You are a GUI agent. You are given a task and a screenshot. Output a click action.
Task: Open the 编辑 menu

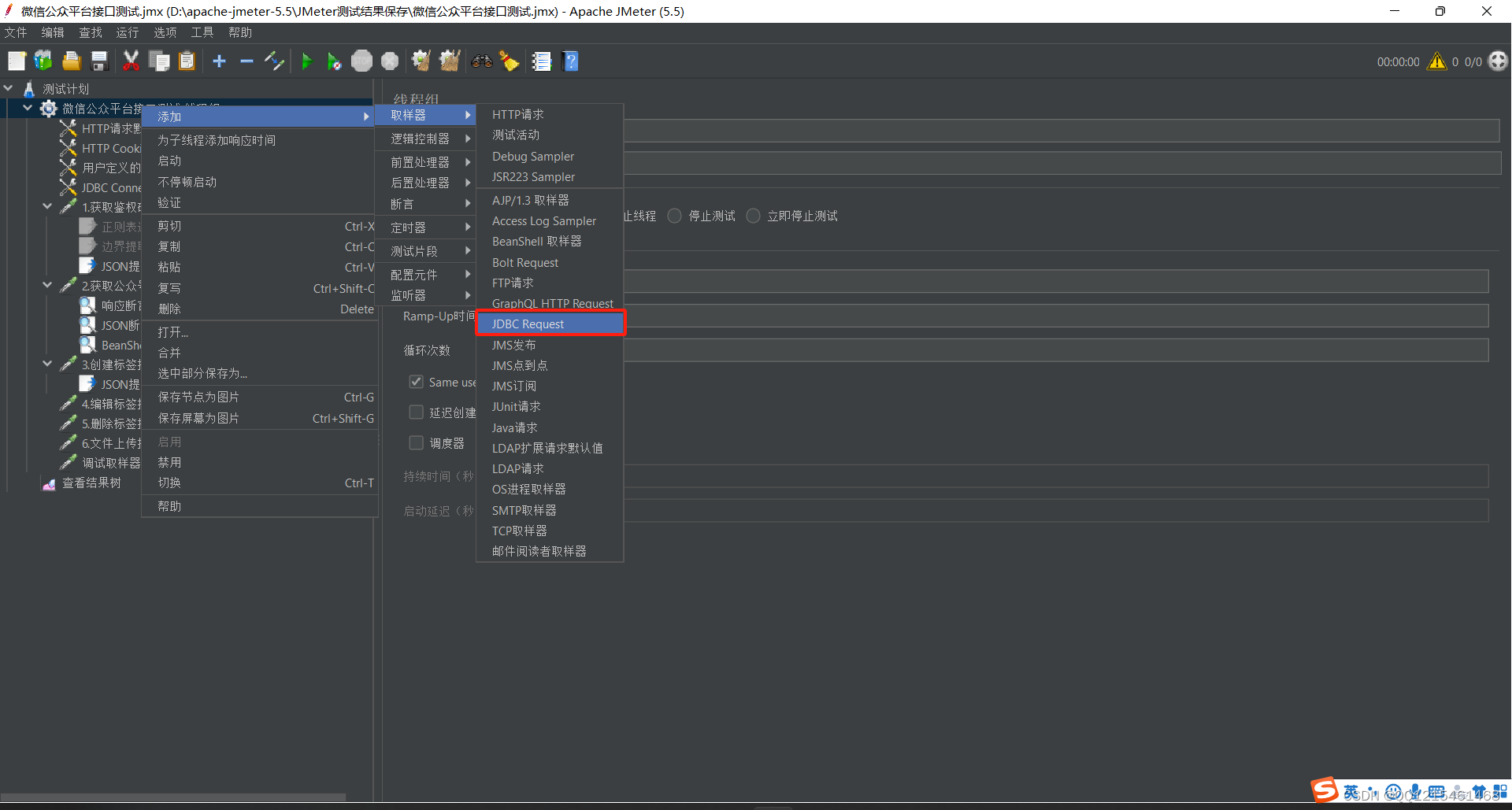(53, 32)
